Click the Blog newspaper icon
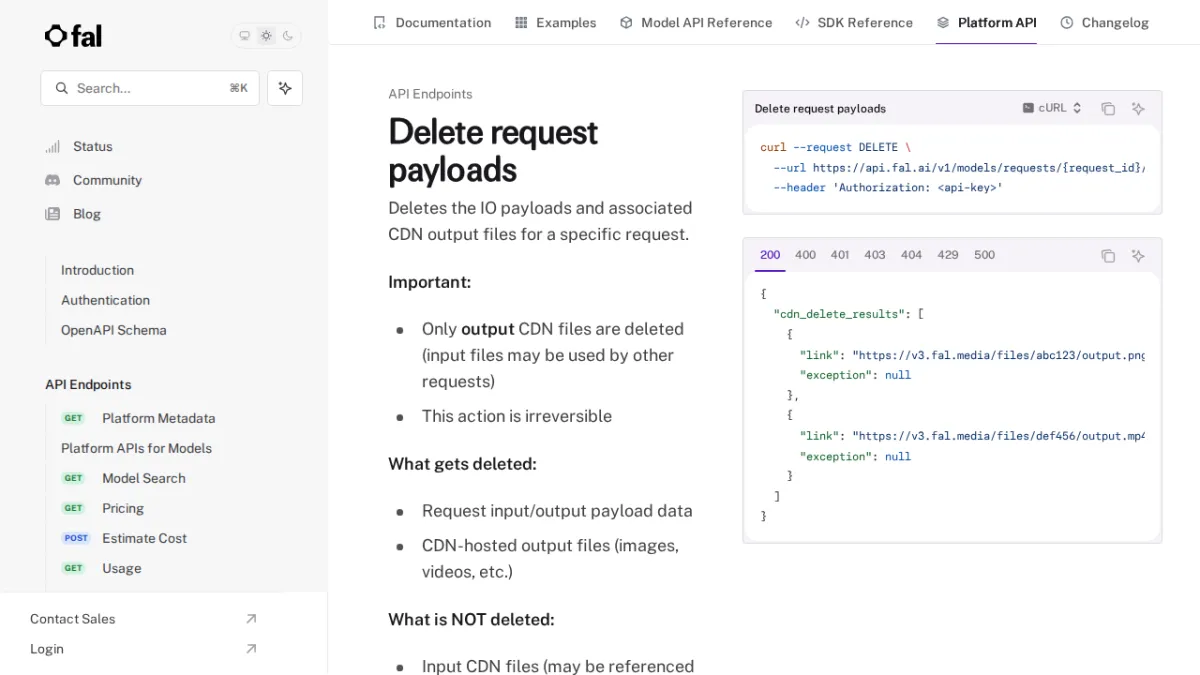This screenshot has height=675, width=1200. [x=52, y=214]
